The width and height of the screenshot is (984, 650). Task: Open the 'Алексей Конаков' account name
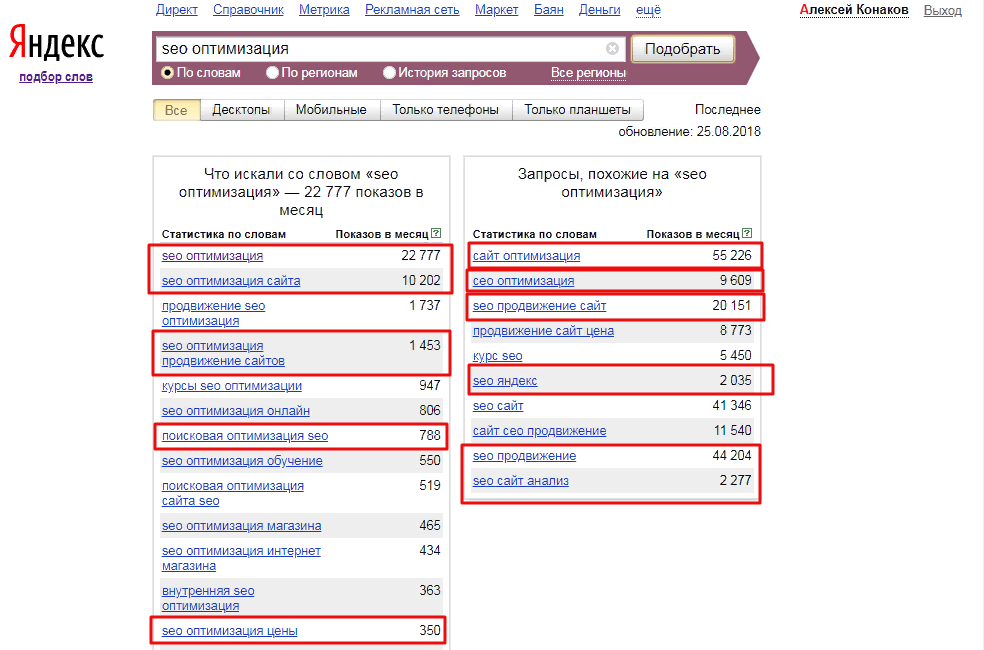pyautogui.click(x=854, y=10)
